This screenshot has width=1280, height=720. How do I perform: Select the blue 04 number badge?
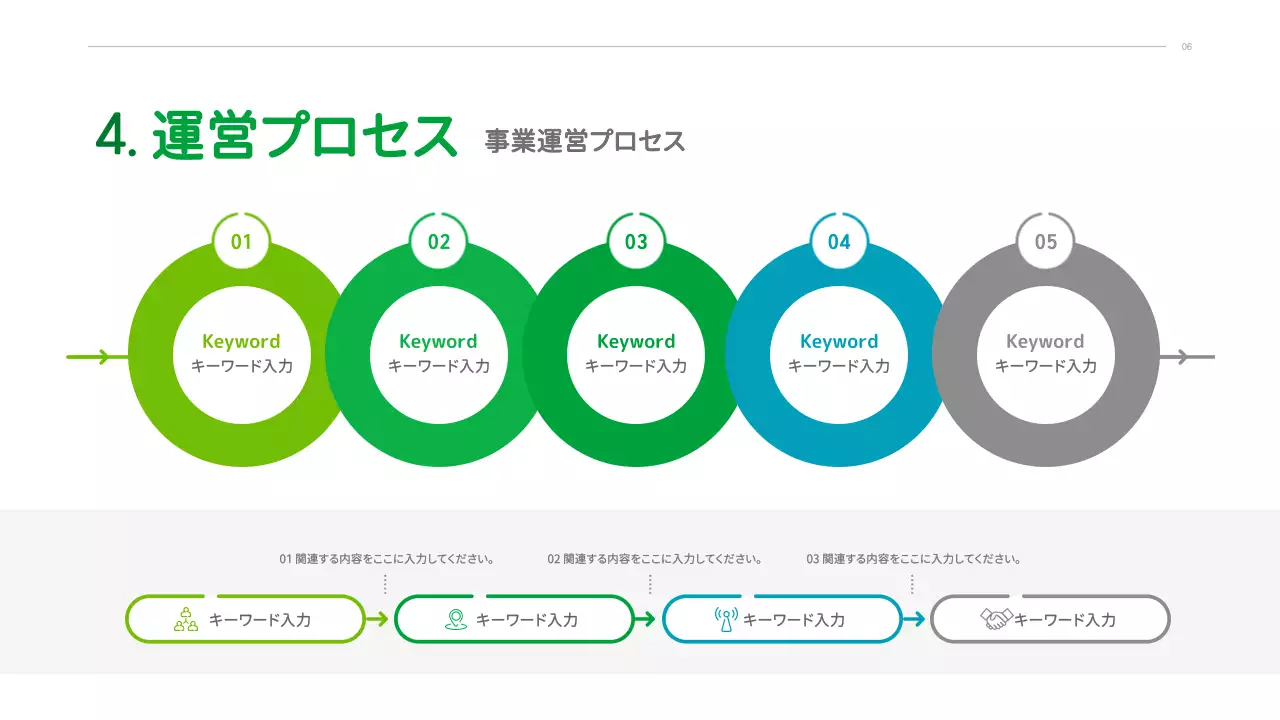pos(839,242)
